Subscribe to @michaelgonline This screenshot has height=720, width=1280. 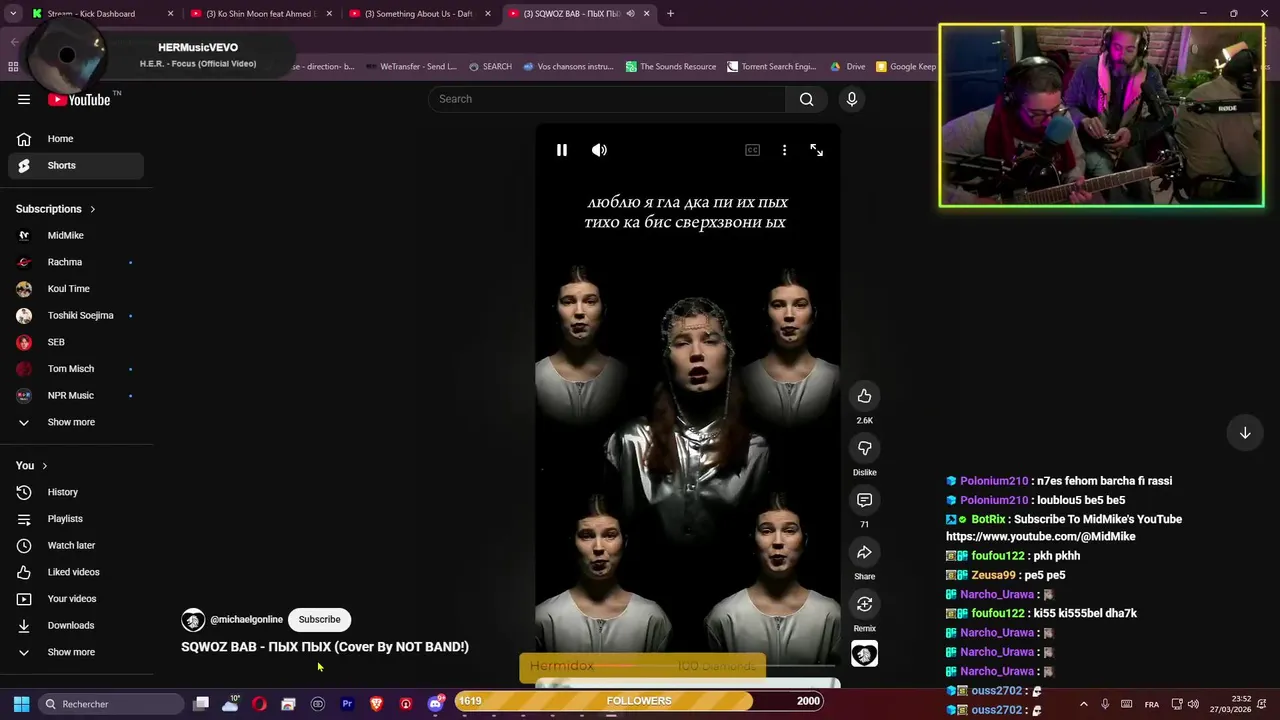[x=320, y=619]
